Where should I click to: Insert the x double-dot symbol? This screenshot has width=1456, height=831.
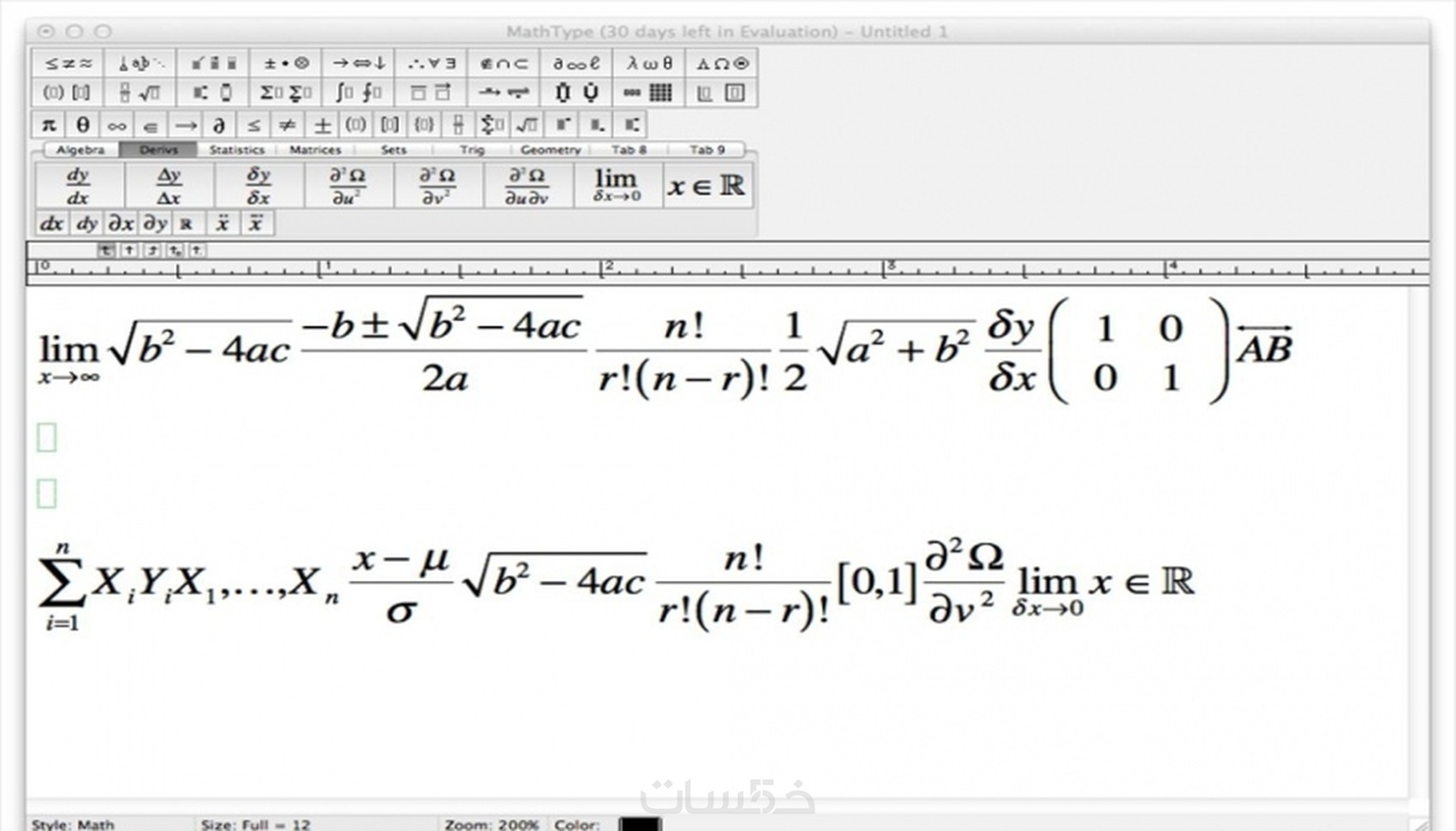click(222, 224)
